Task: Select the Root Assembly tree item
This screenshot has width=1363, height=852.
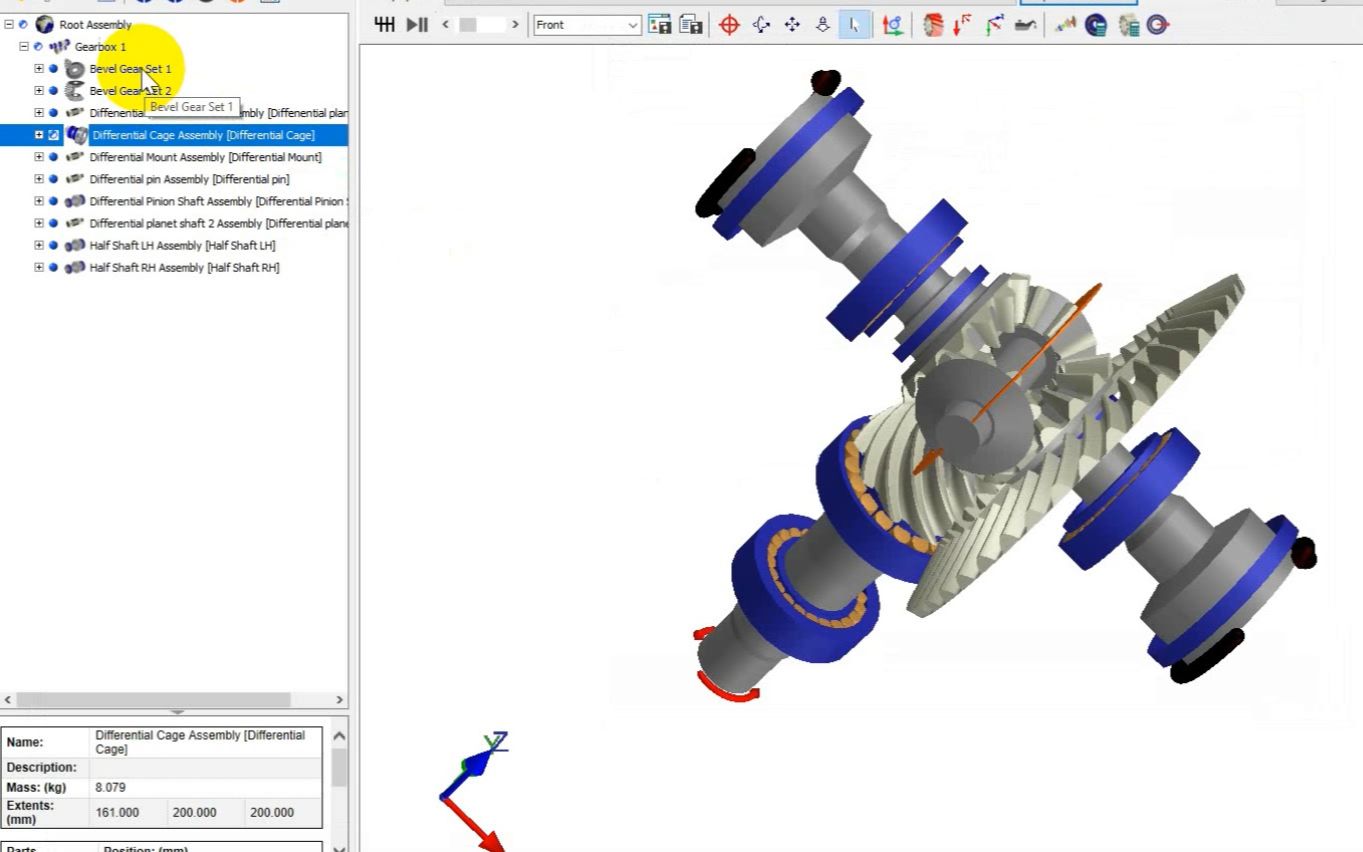Action: point(95,24)
